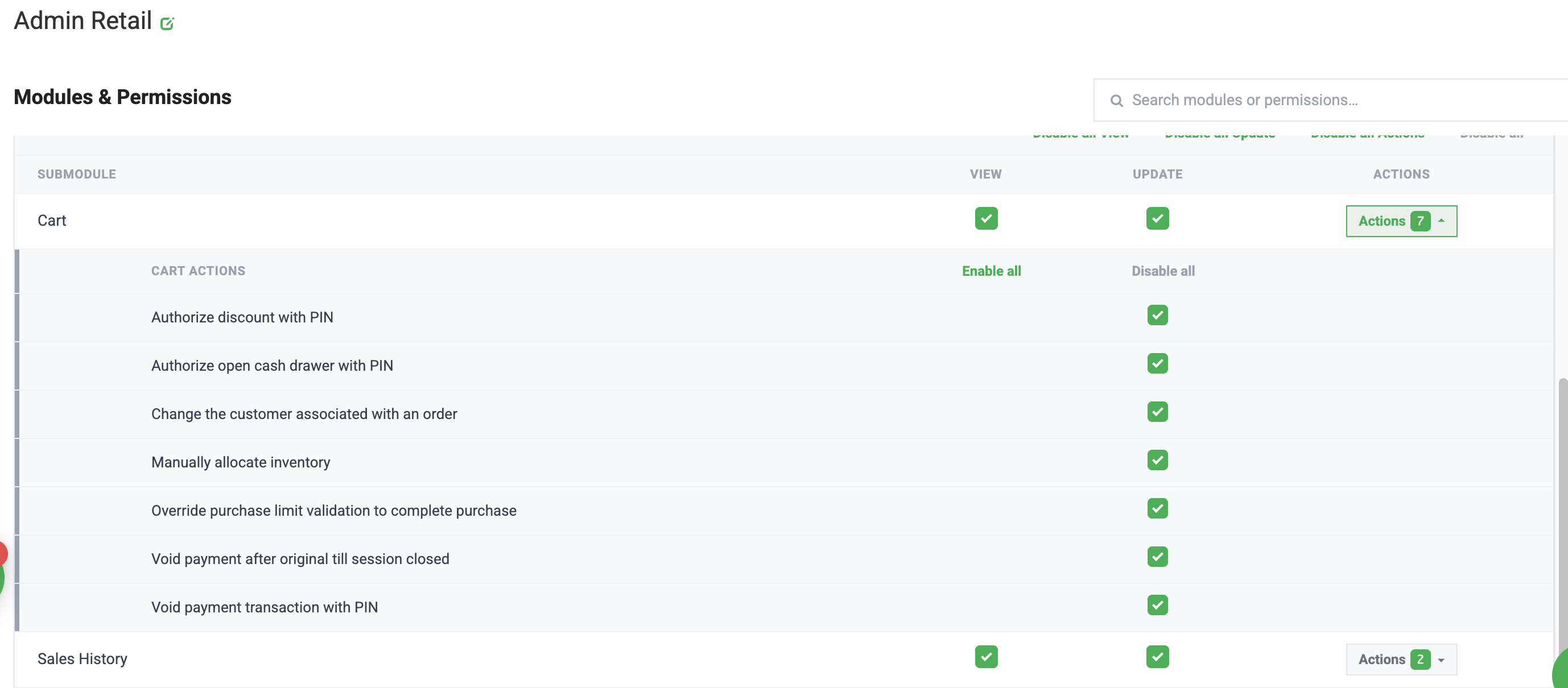The width and height of the screenshot is (1568, 688).
Task: Toggle Authorize open cash drawer with PIN
Action: pyautogui.click(x=1157, y=364)
